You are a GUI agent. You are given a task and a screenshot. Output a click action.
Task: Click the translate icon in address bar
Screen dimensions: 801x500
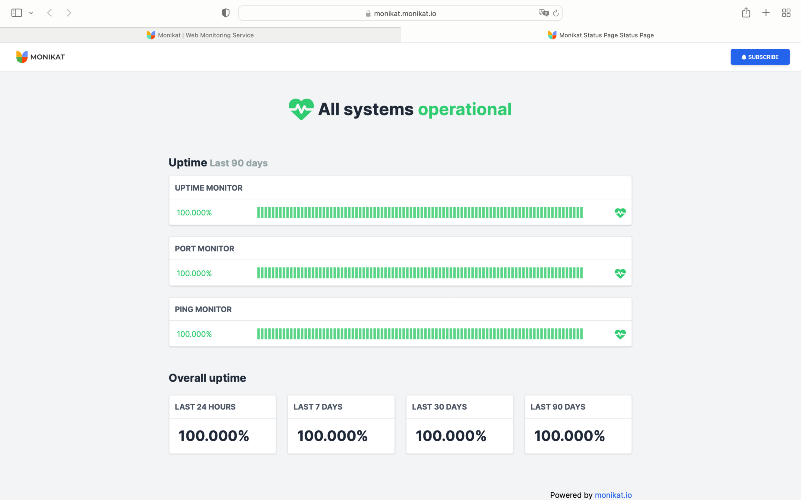[x=544, y=13]
